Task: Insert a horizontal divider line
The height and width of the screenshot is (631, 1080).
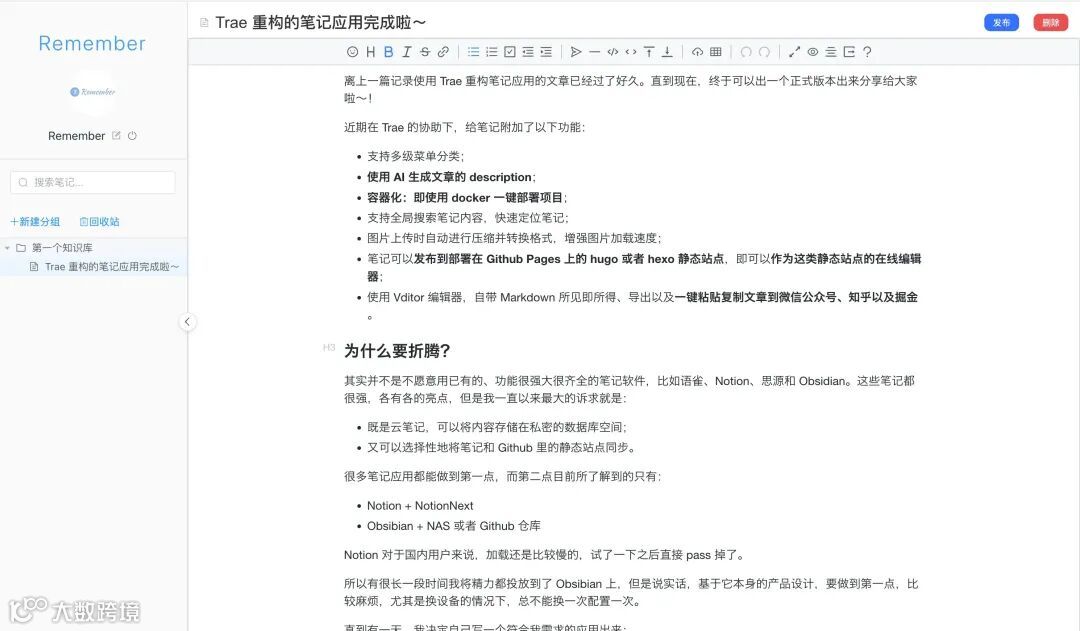Action: point(594,52)
